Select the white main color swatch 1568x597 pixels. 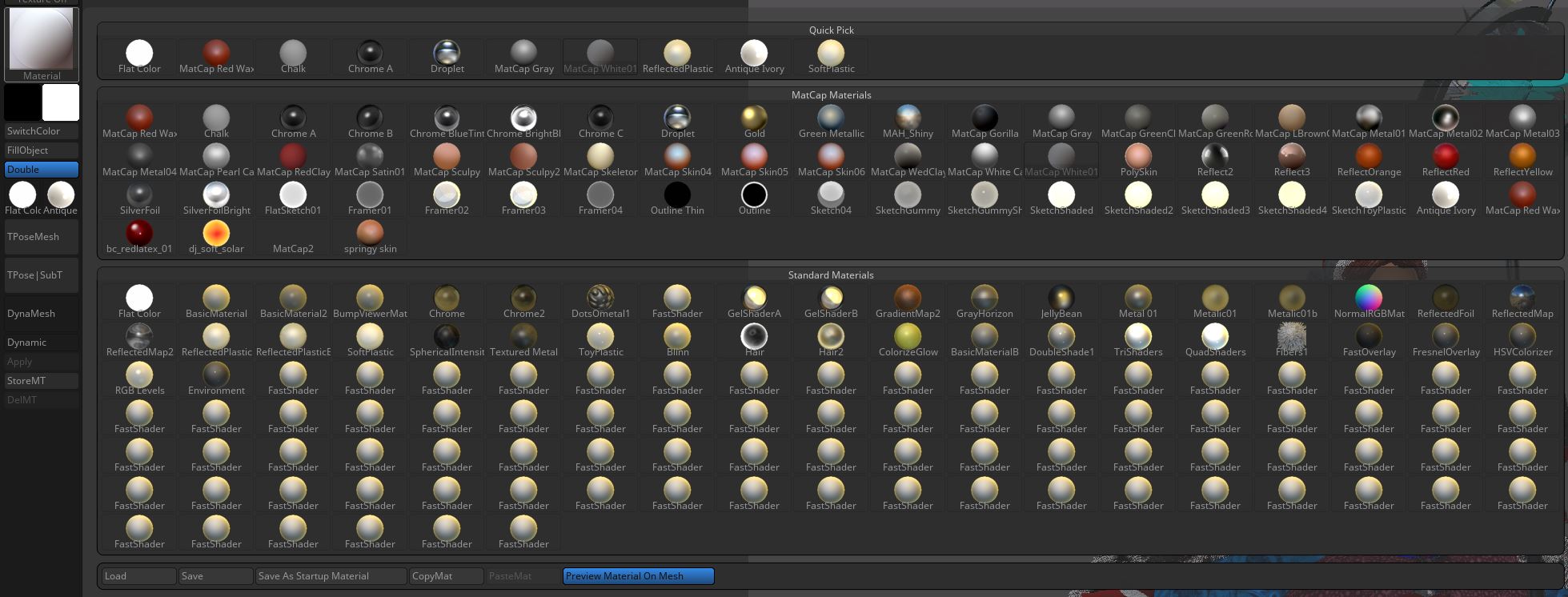tap(61, 102)
